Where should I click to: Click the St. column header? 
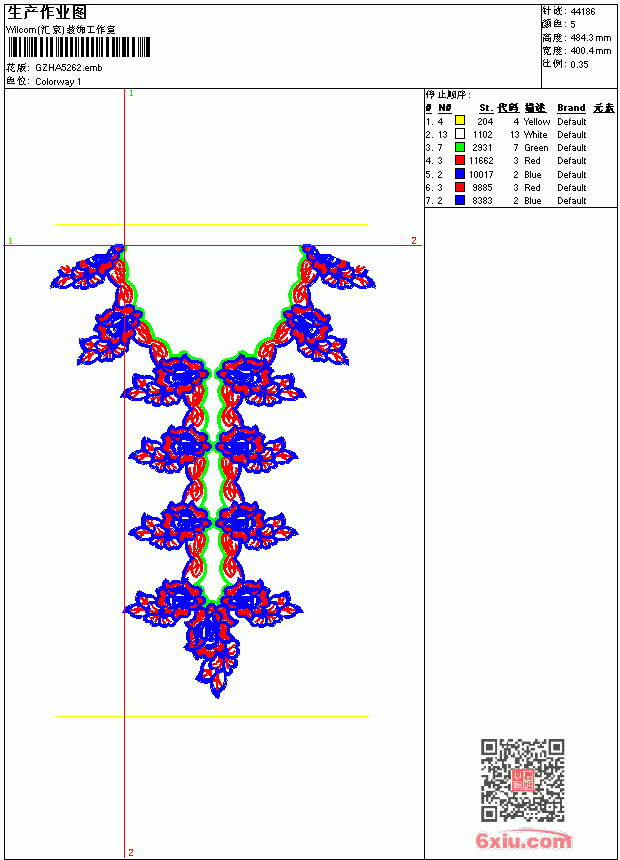pos(486,108)
